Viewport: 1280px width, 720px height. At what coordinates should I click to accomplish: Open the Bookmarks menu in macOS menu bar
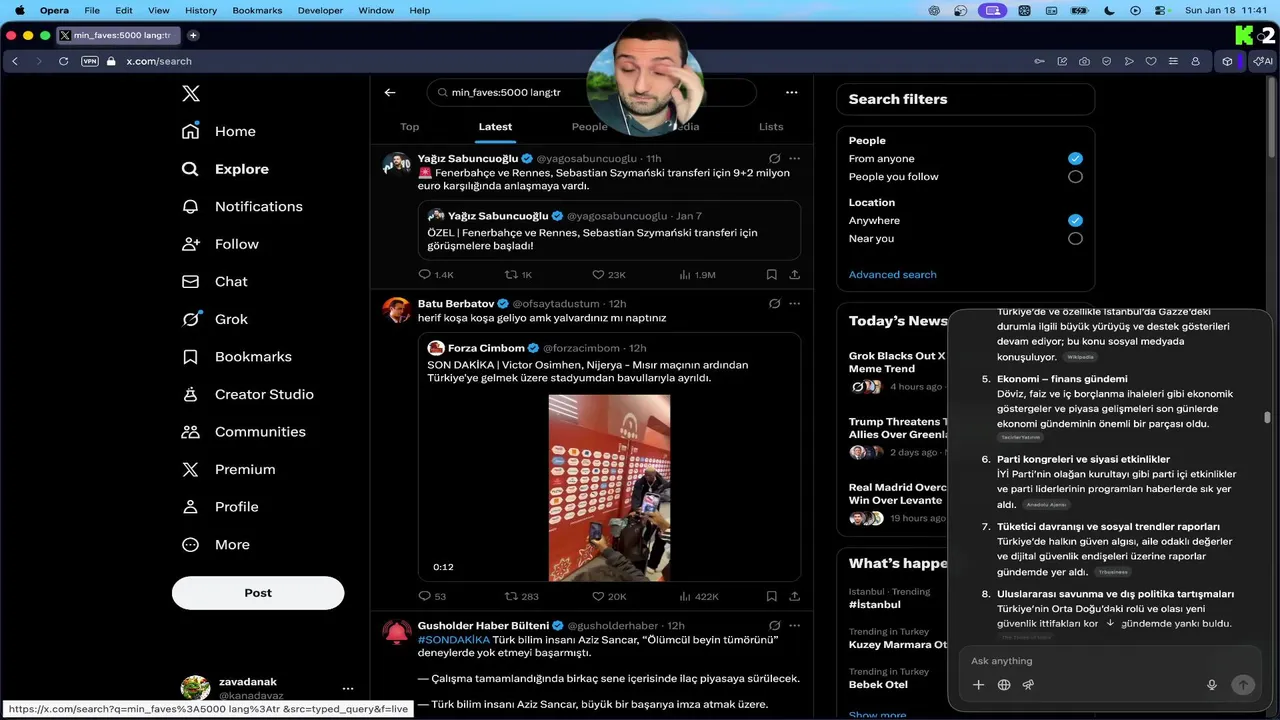(x=258, y=10)
